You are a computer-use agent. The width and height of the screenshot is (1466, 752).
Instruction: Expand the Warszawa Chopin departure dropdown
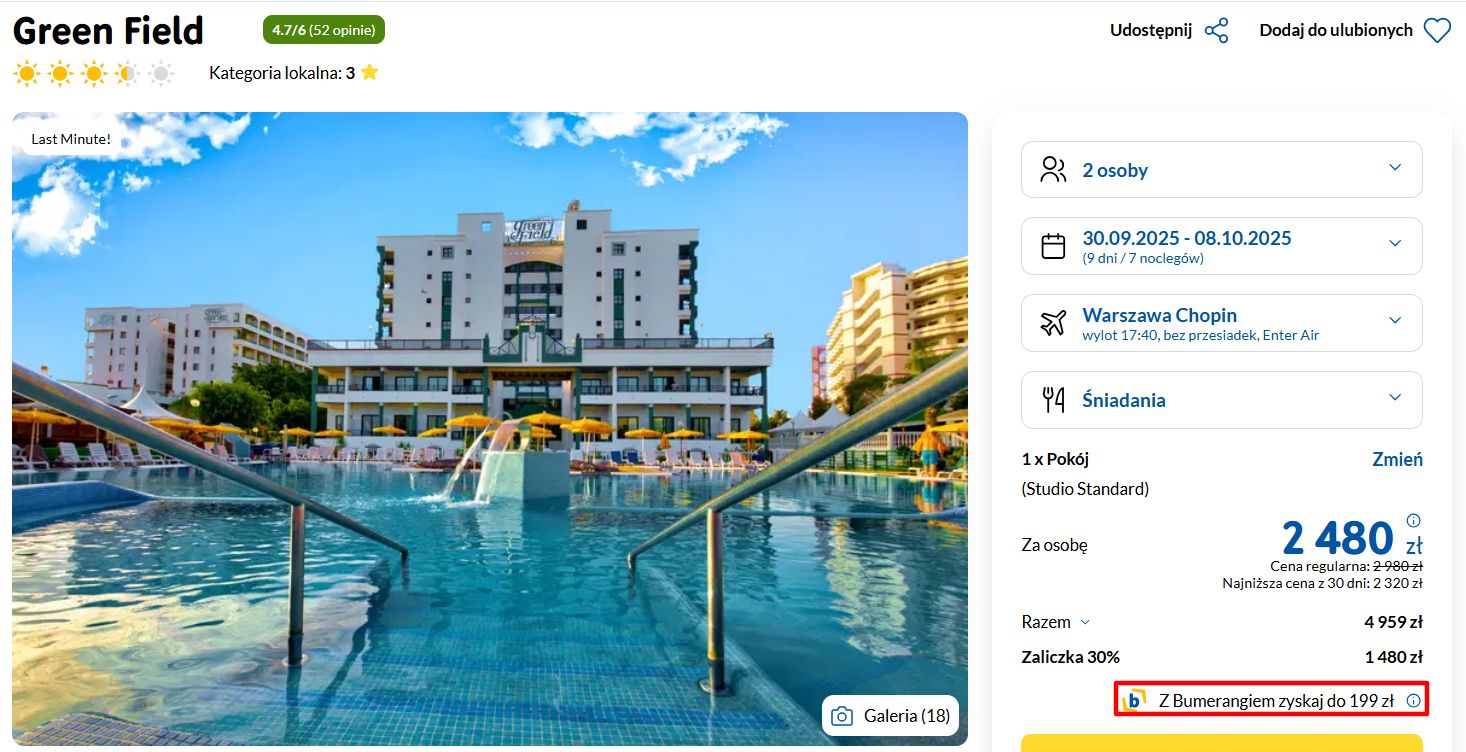click(1221, 323)
